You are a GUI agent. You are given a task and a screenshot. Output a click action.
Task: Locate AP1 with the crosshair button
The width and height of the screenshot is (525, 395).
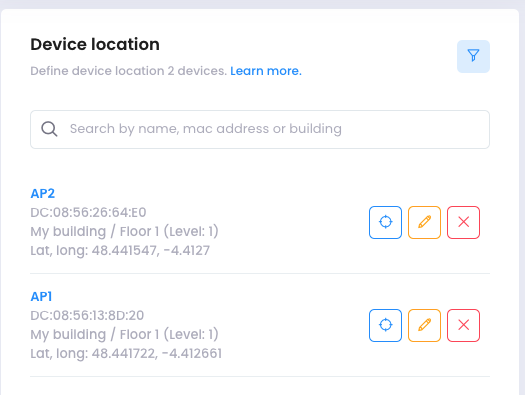(x=385, y=325)
